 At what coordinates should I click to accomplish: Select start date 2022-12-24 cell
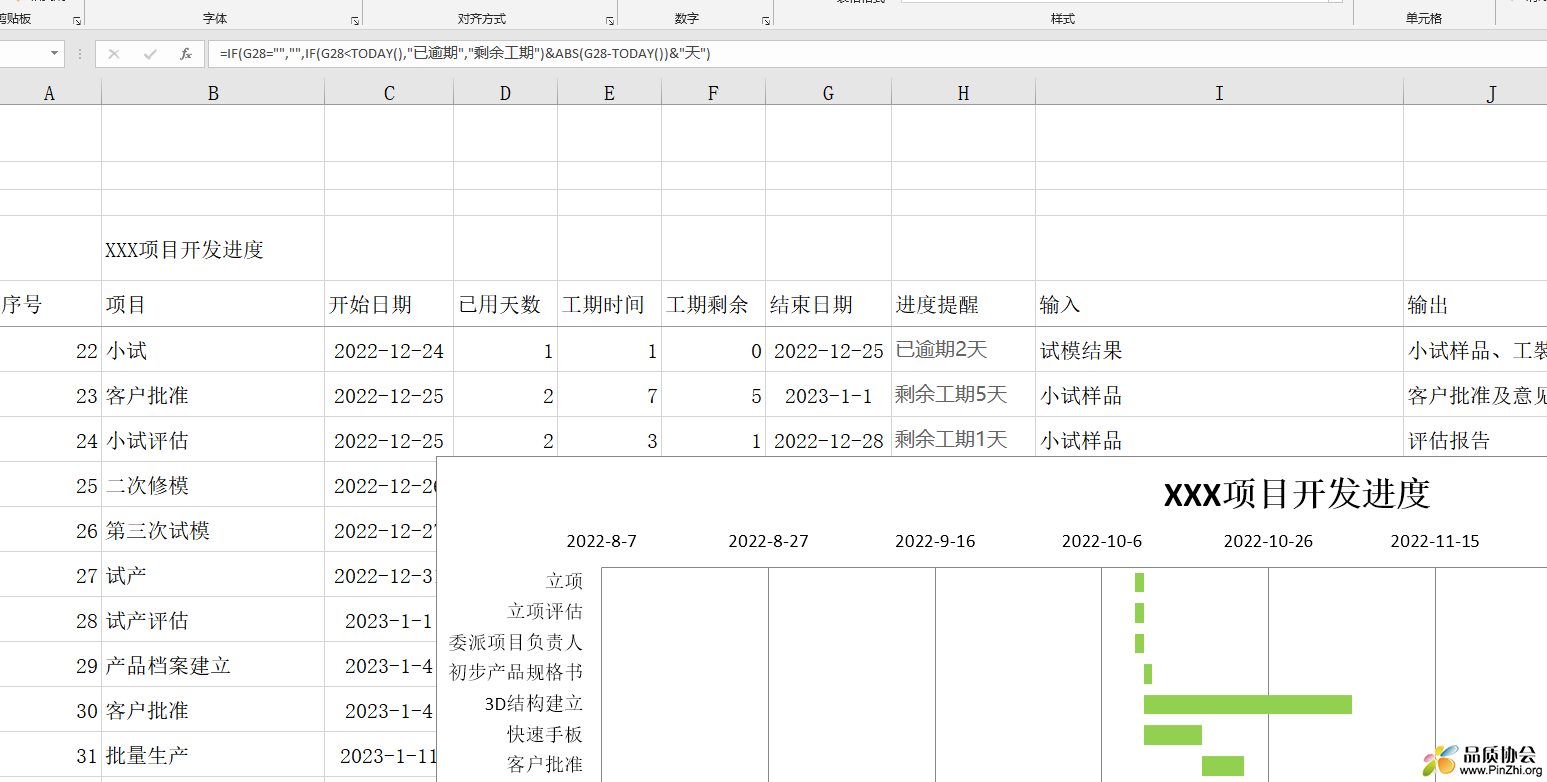click(x=389, y=350)
